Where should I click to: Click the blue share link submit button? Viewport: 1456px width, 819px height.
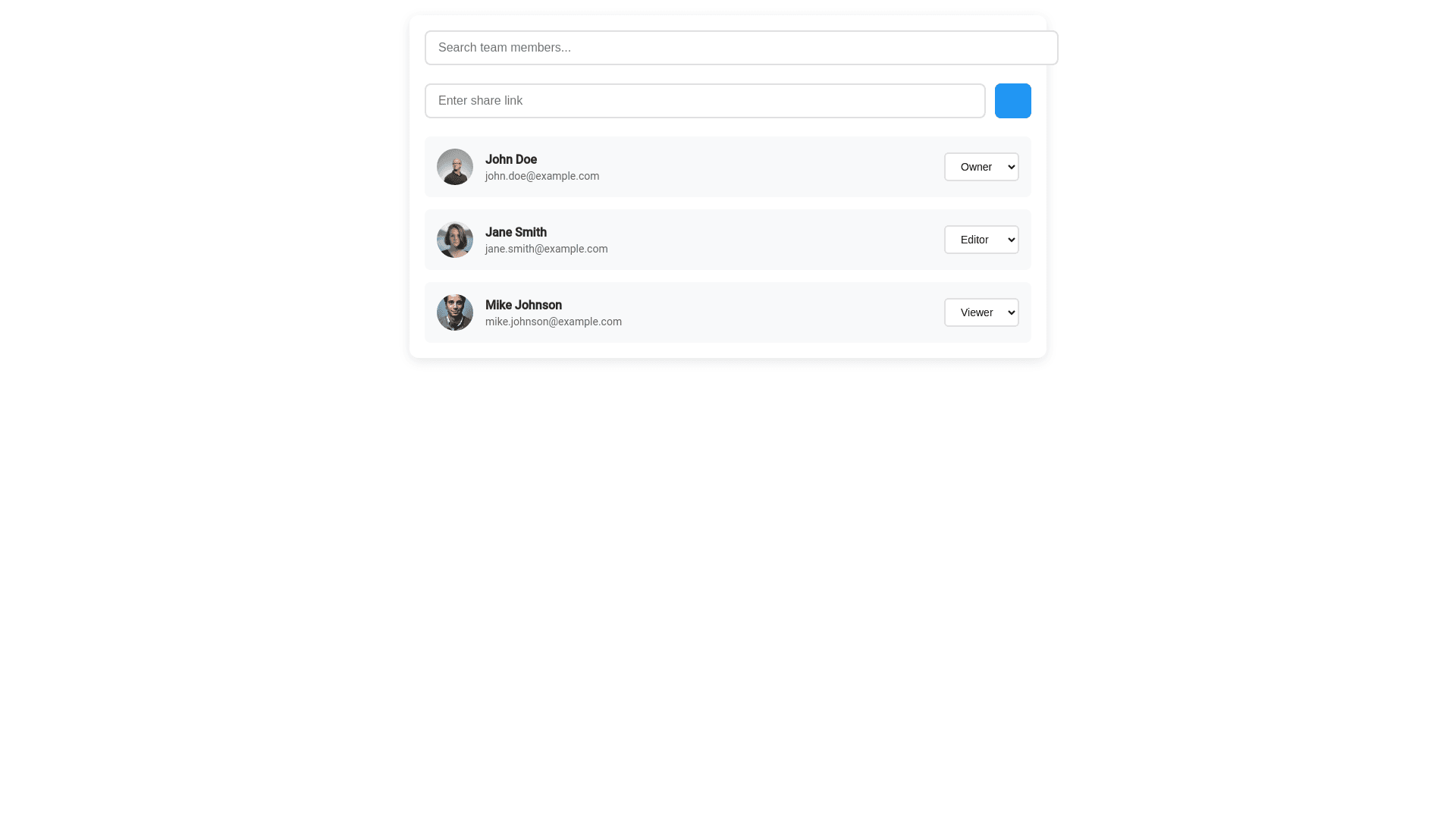click(x=1012, y=100)
